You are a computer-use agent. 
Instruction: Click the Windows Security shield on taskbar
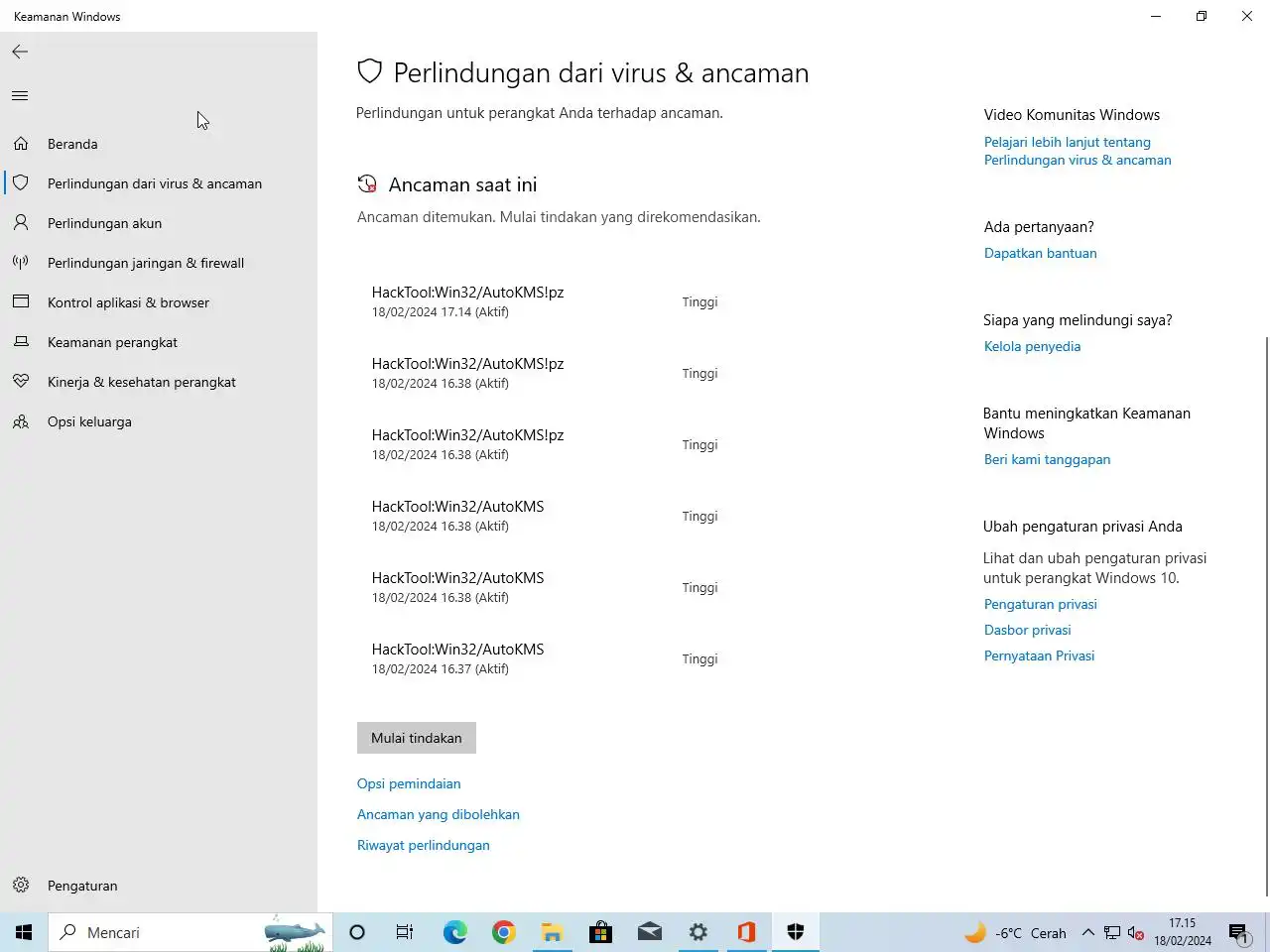(x=796, y=932)
